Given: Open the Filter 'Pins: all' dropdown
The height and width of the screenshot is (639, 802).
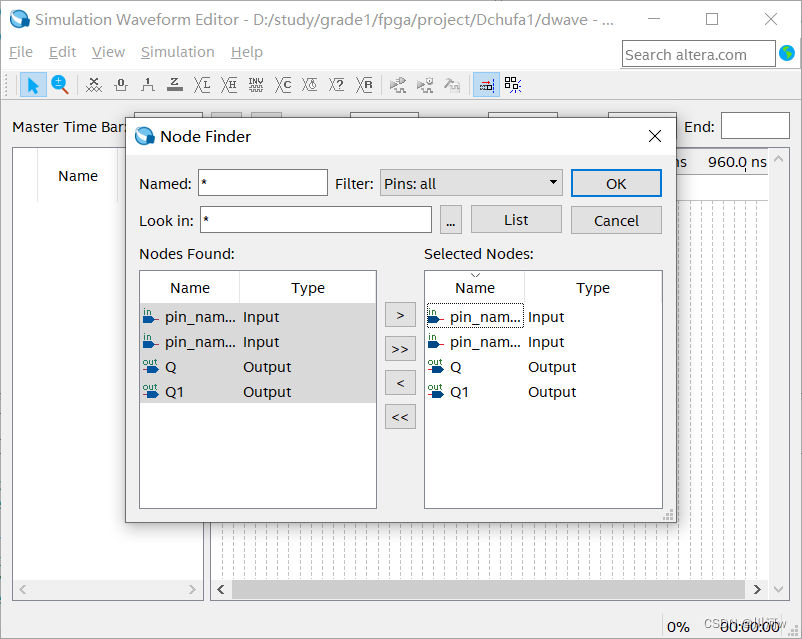Looking at the screenshot, I should click(471, 183).
